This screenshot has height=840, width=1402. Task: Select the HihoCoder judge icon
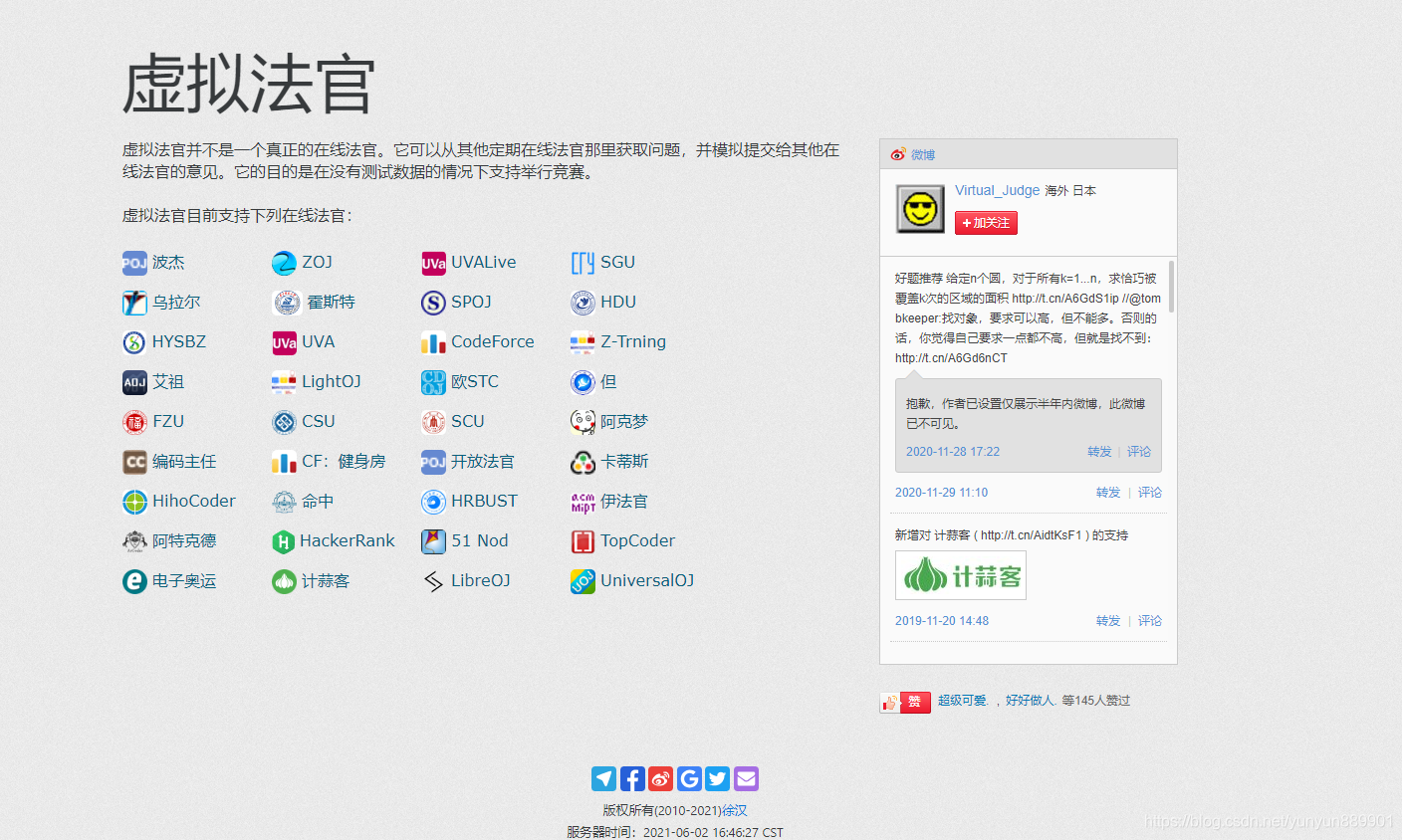click(133, 501)
